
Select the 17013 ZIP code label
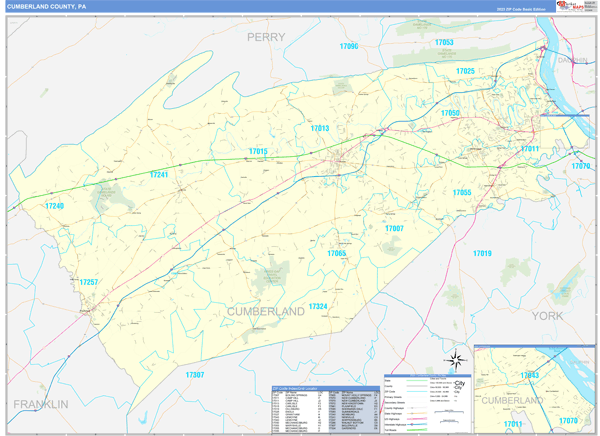click(319, 129)
